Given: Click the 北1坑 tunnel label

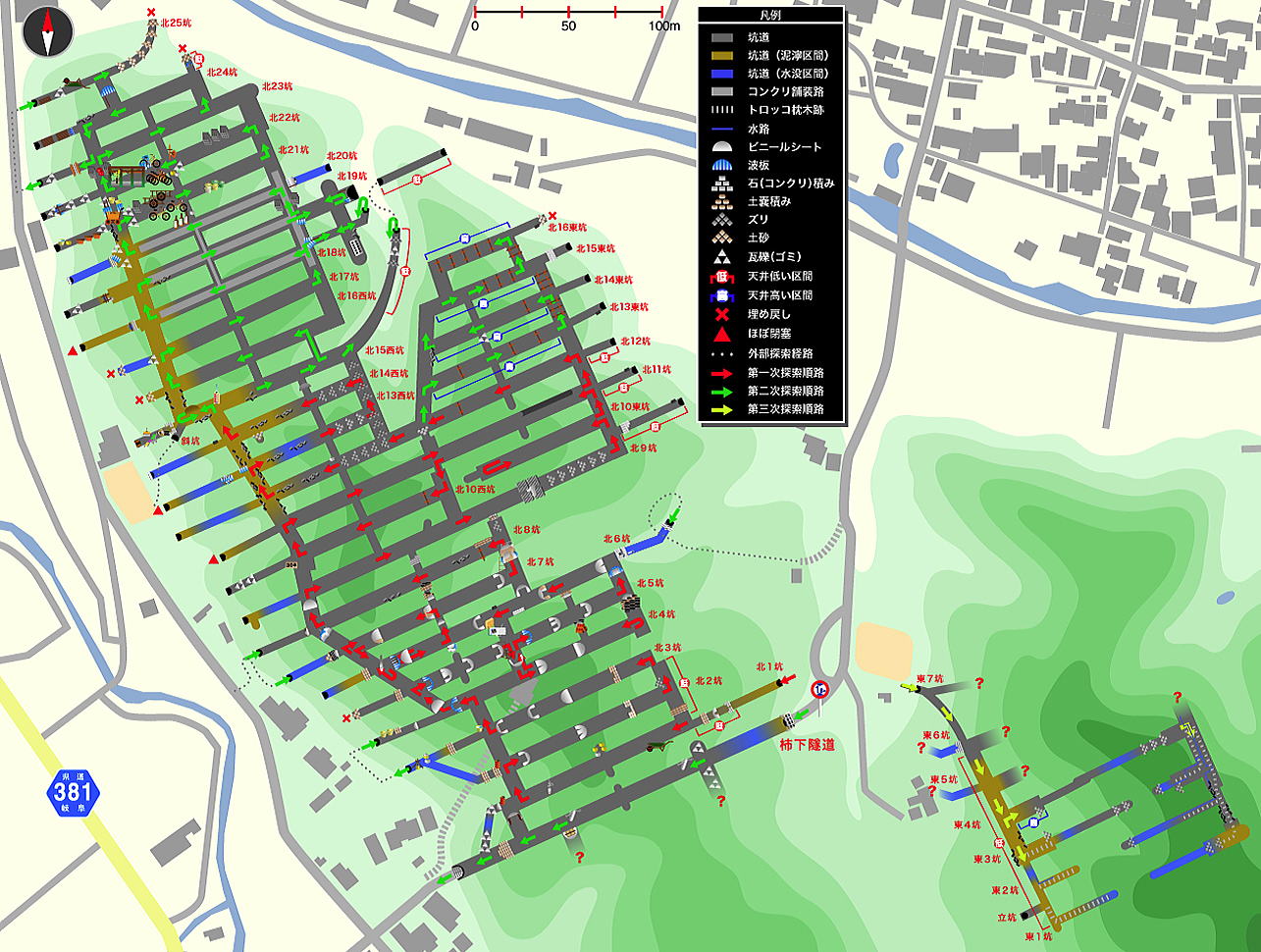Looking at the screenshot, I should 769,666.
